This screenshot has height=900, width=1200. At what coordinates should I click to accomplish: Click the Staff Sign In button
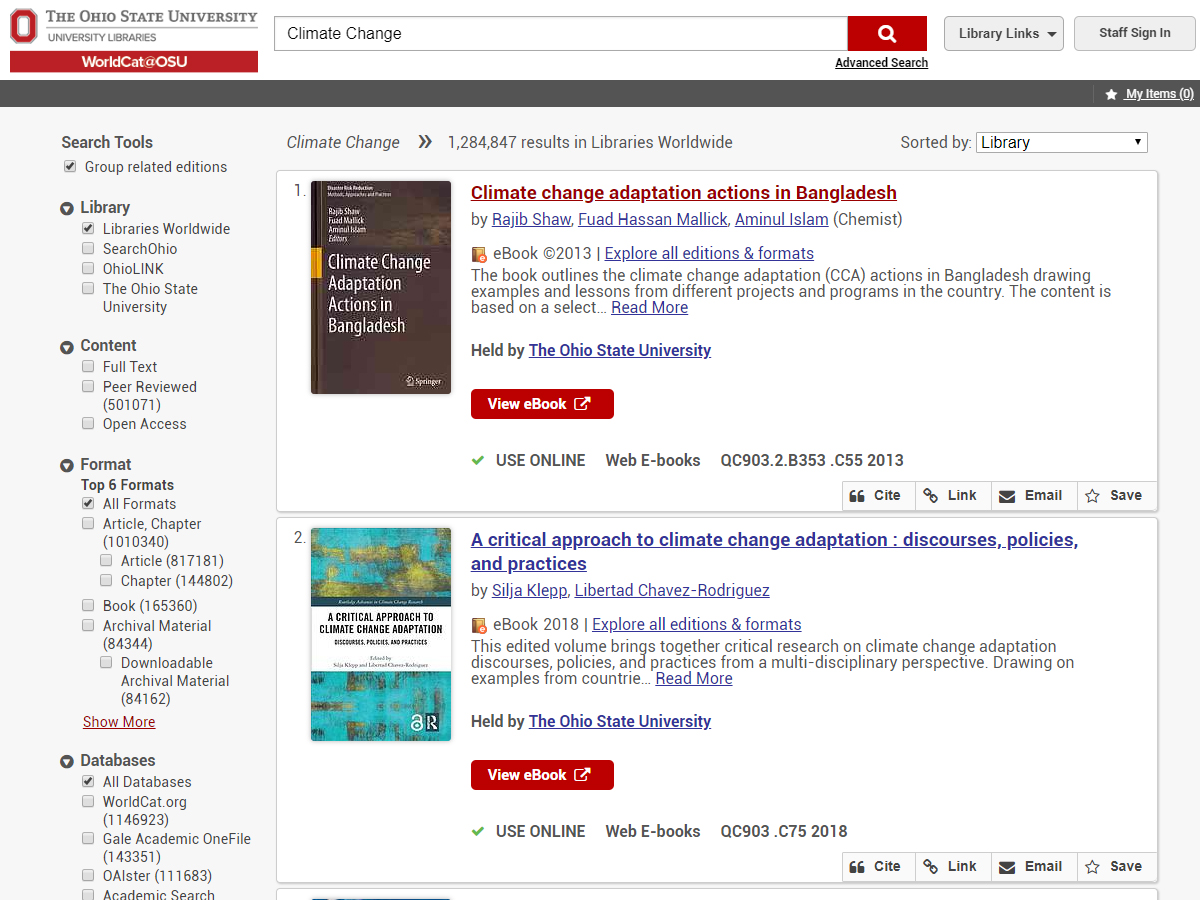click(1134, 33)
